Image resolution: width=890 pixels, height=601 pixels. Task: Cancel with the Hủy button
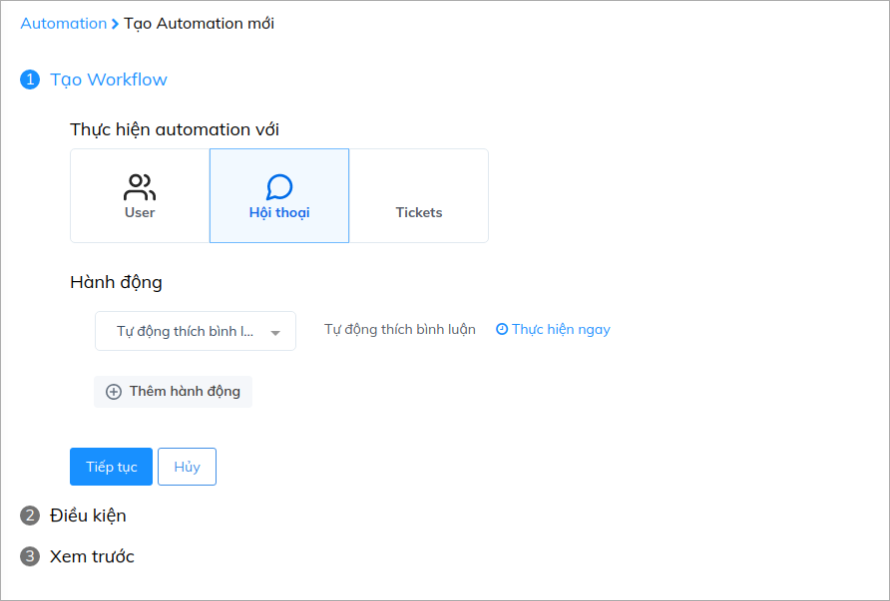click(x=187, y=467)
